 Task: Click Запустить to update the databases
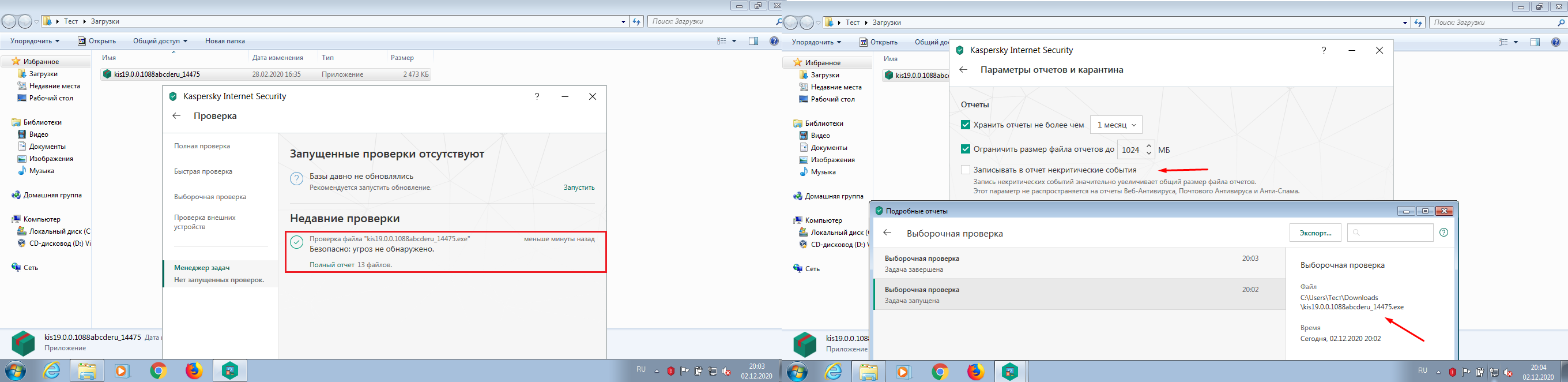(x=579, y=188)
